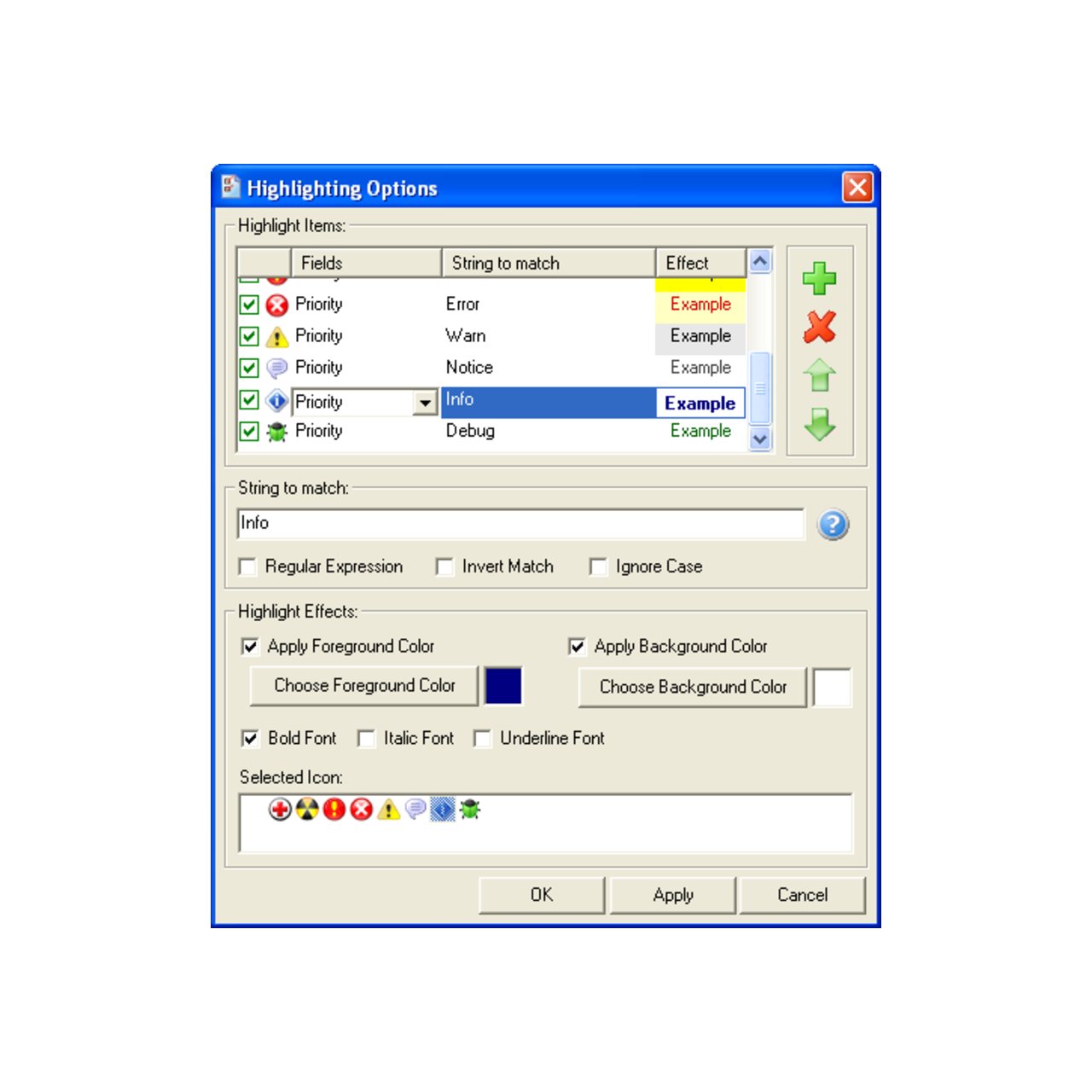
Task: Select the green bug Debug icon in Selected Icon
Action: coord(468,809)
